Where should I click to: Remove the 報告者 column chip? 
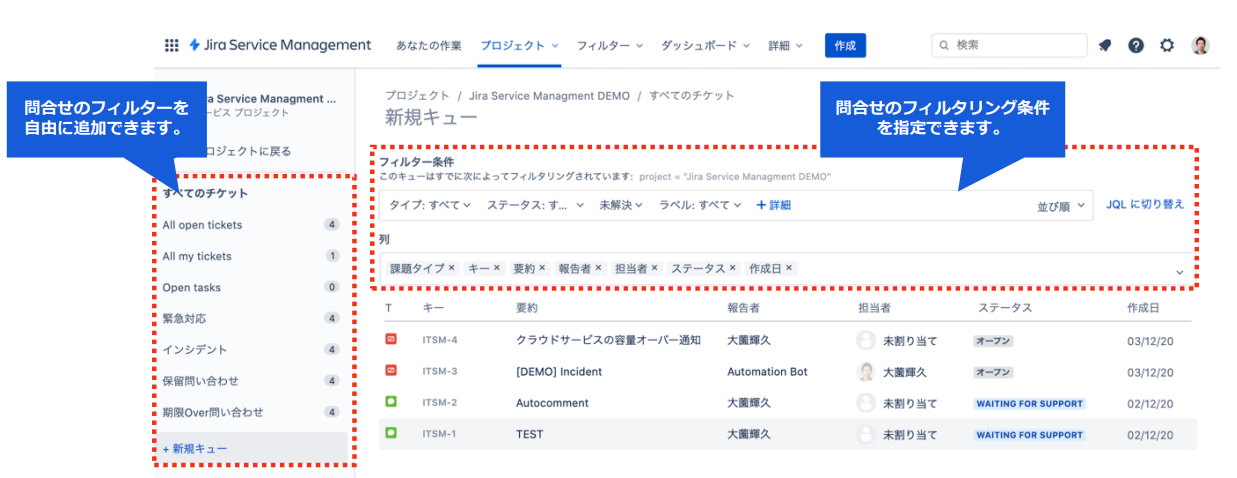598,268
